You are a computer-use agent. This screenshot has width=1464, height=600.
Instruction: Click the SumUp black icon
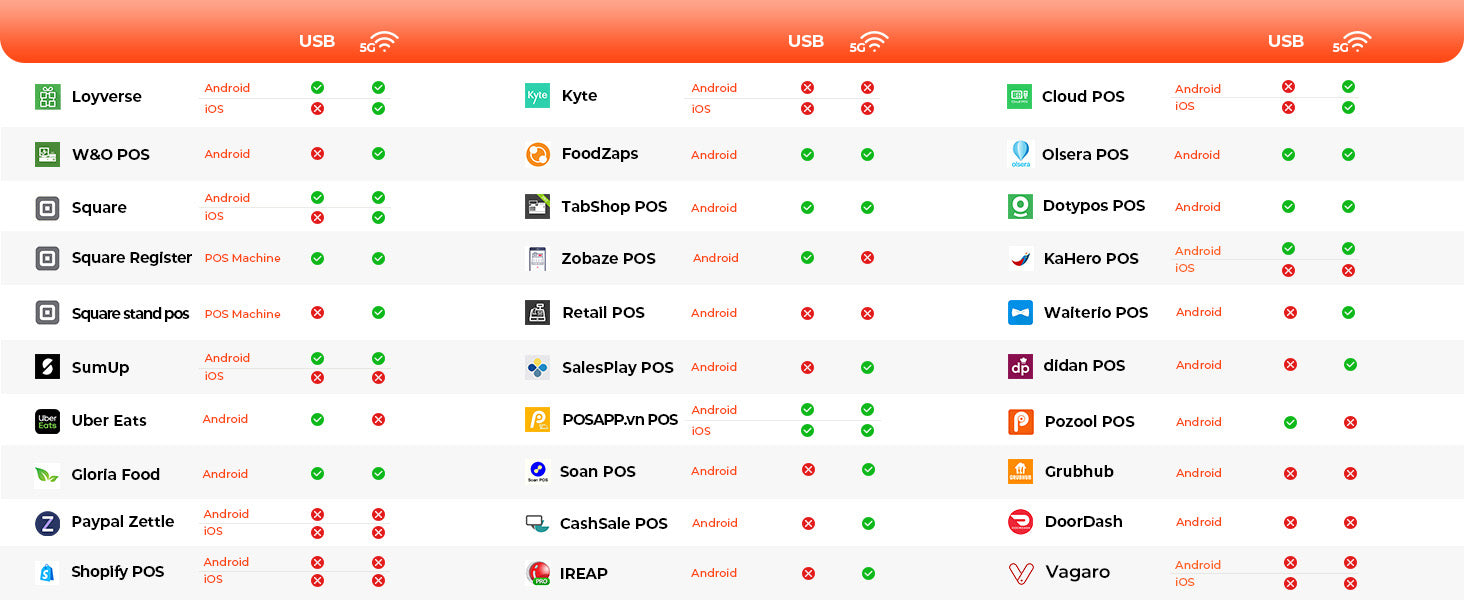47,367
